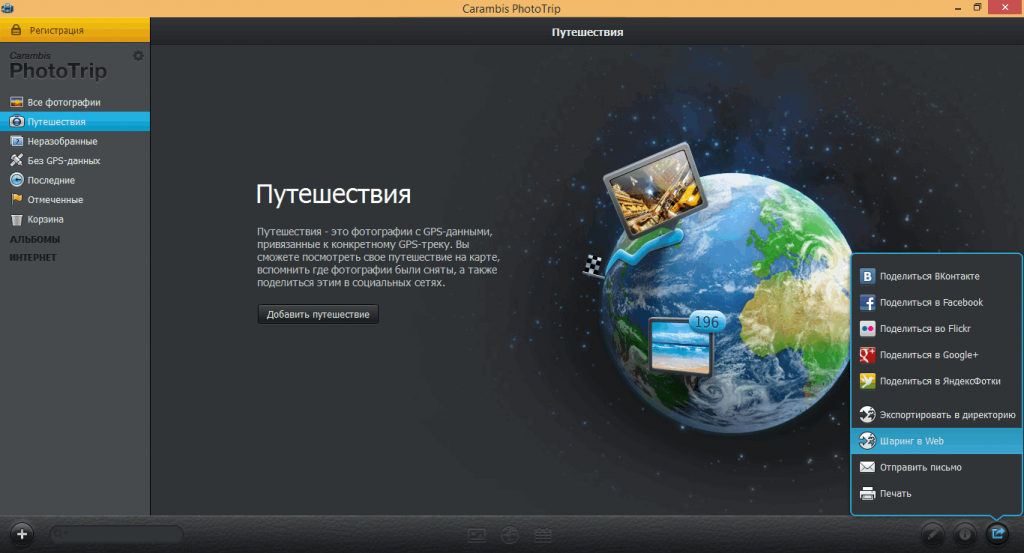This screenshot has height=553, width=1024.
Task: Click the plus button in bottom bar
Action: [22, 534]
